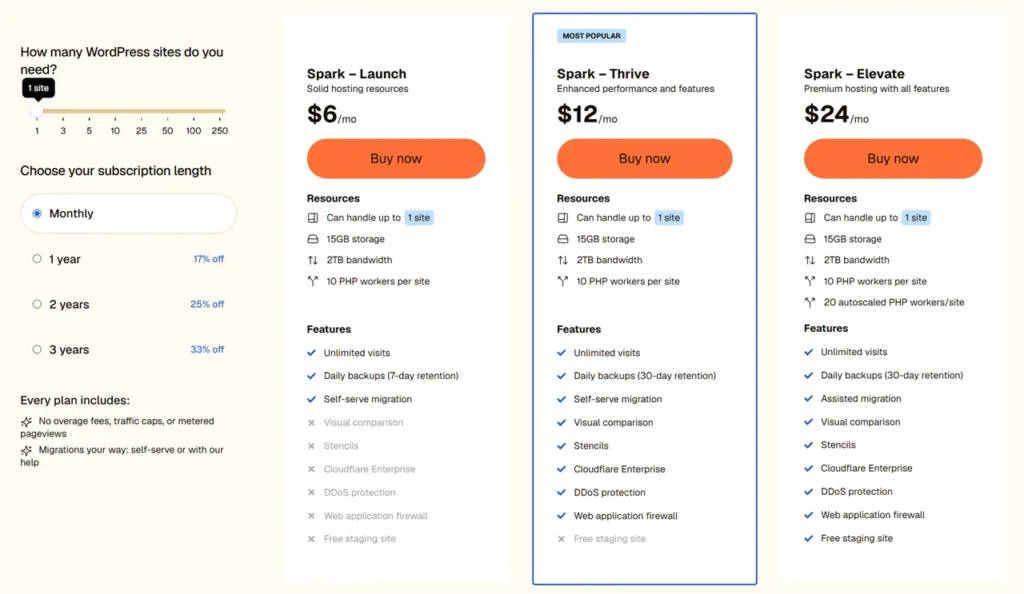
Task: Pick the 3 years subscription option
Action: pos(37,349)
